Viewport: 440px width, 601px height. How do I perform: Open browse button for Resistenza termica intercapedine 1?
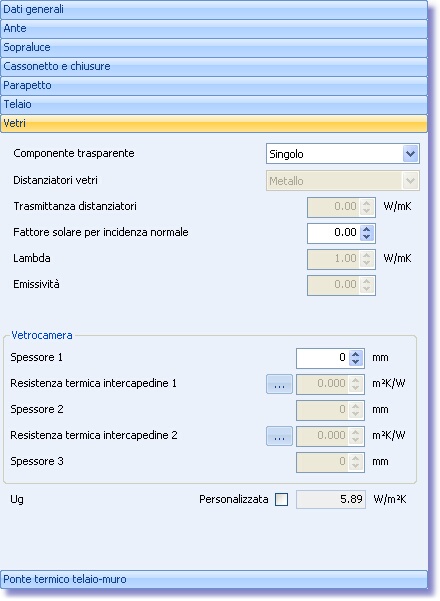coord(279,384)
